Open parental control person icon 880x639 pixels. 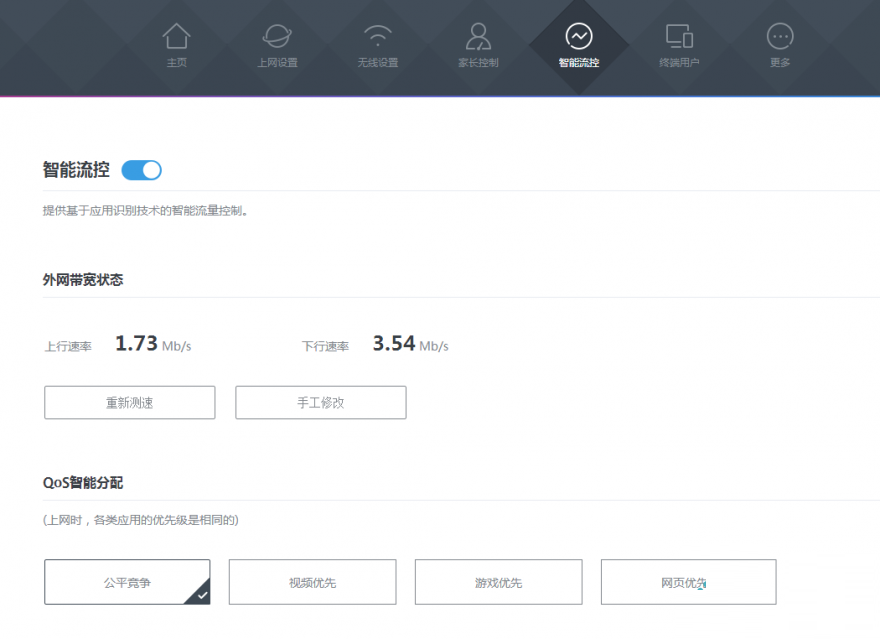[478, 37]
